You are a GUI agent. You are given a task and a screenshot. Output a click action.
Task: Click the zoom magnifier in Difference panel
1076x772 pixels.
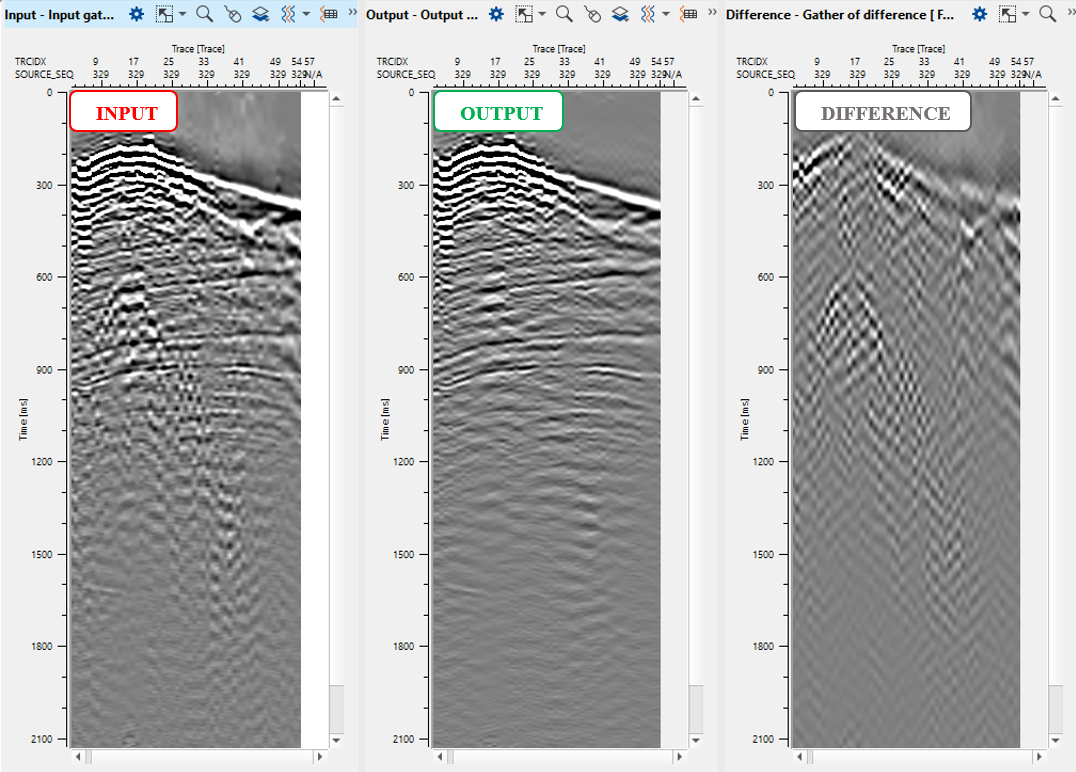point(1047,14)
